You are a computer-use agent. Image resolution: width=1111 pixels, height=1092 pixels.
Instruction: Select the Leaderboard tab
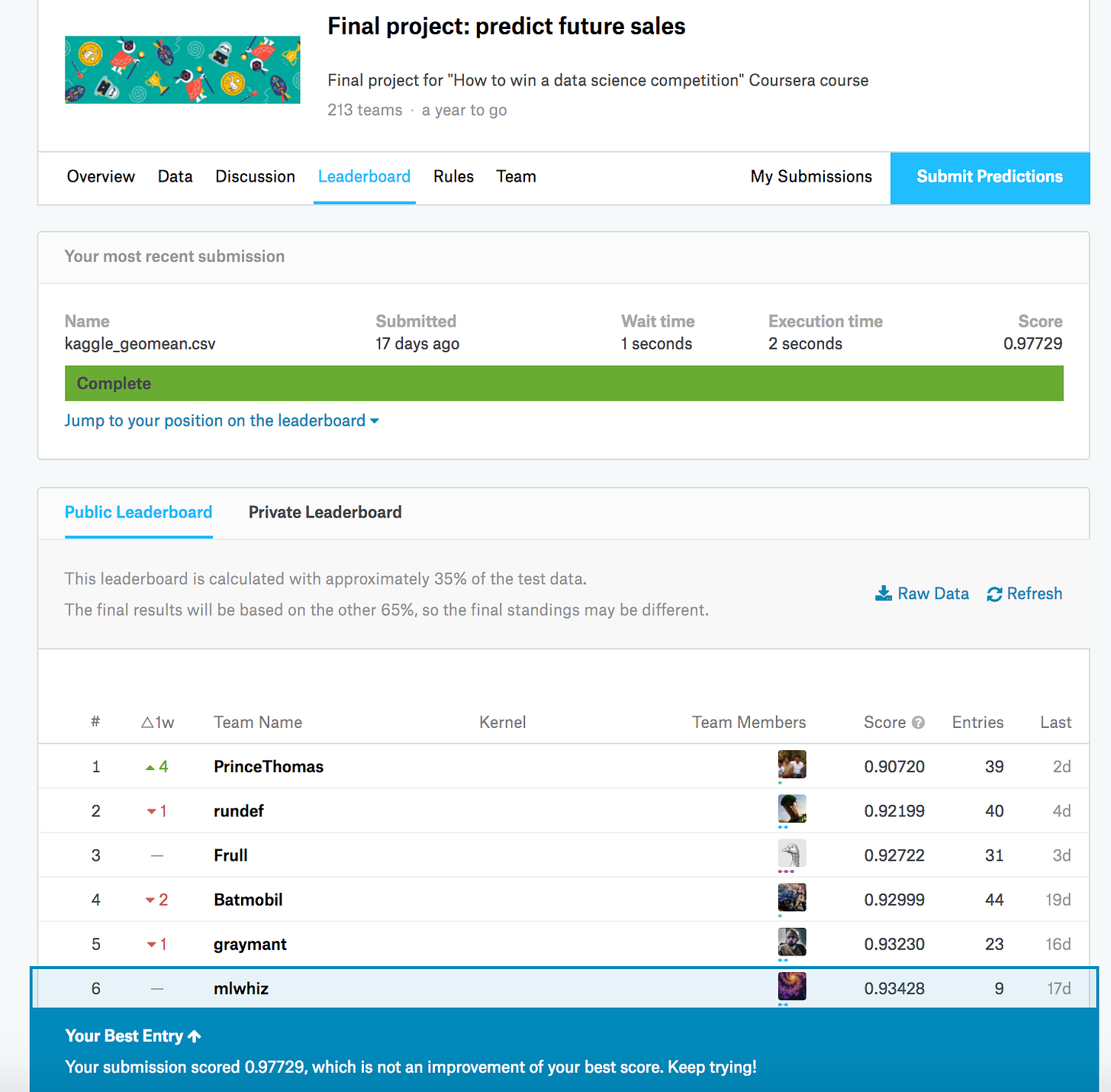[x=365, y=177]
